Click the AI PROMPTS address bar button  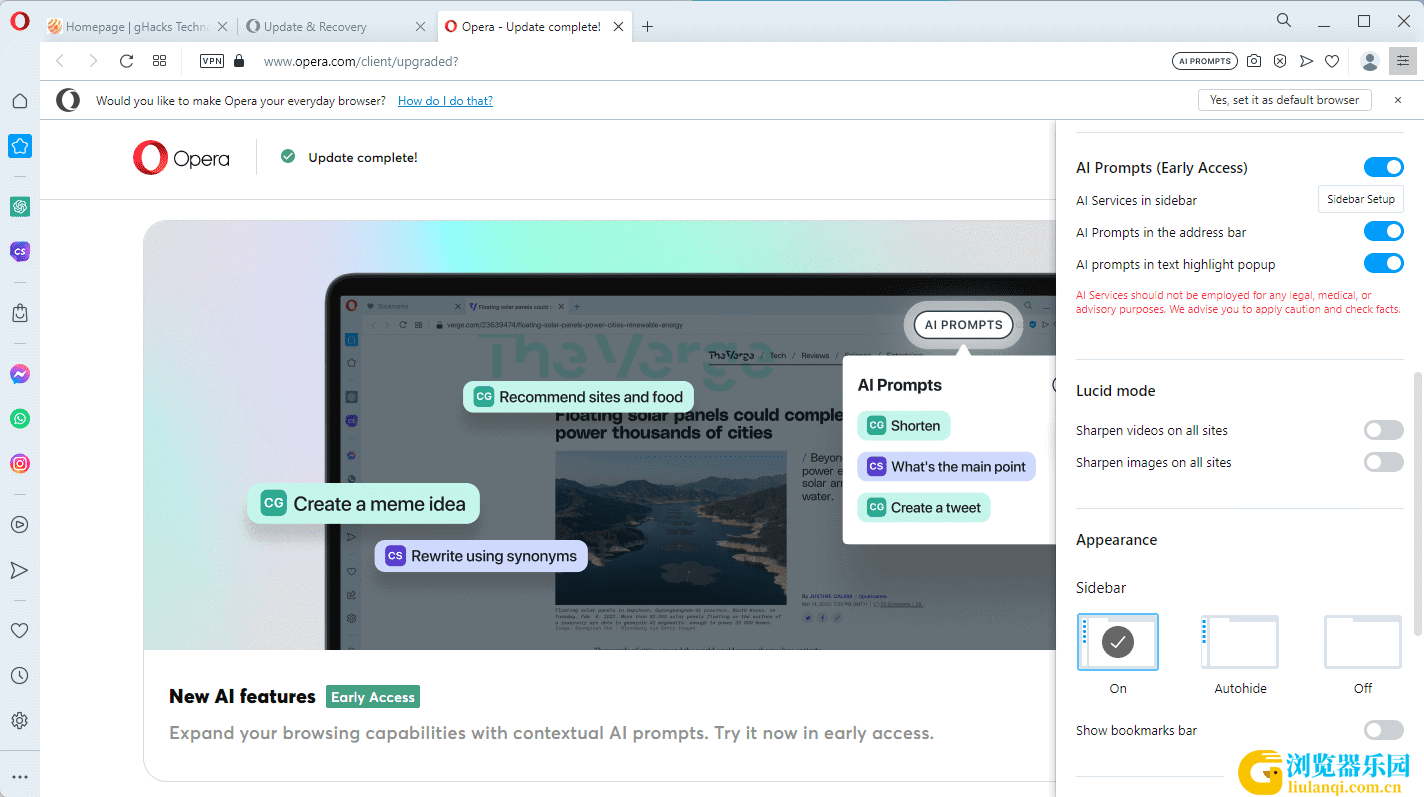(x=1204, y=61)
